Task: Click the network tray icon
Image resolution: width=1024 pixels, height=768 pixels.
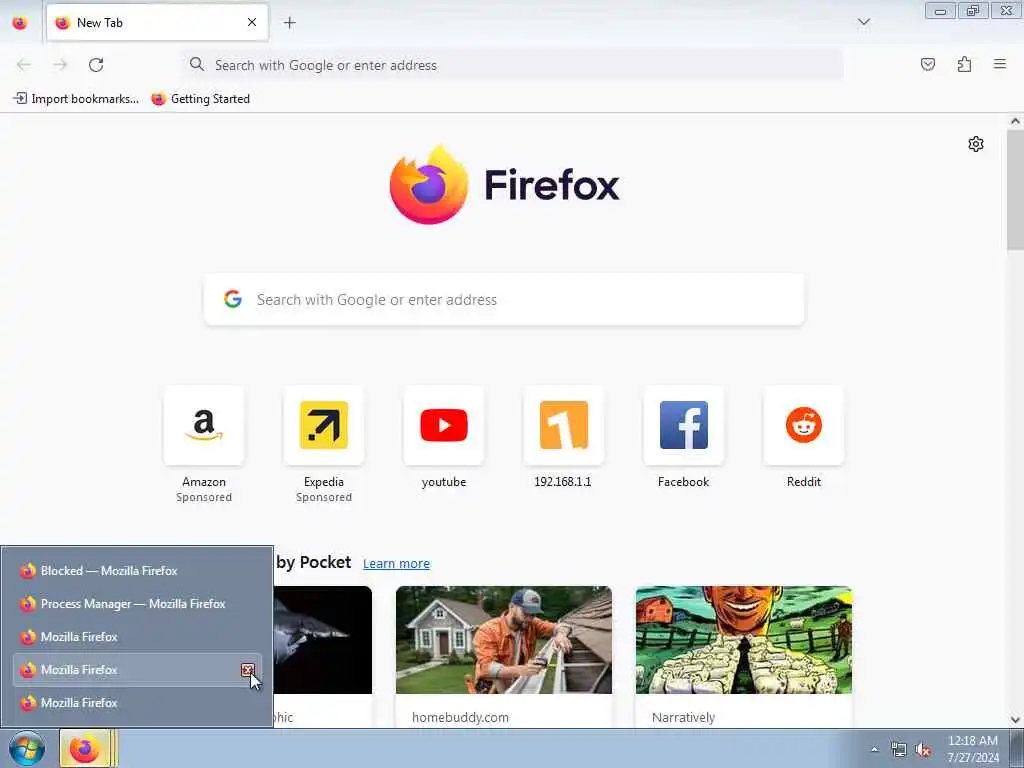Action: 899,750
